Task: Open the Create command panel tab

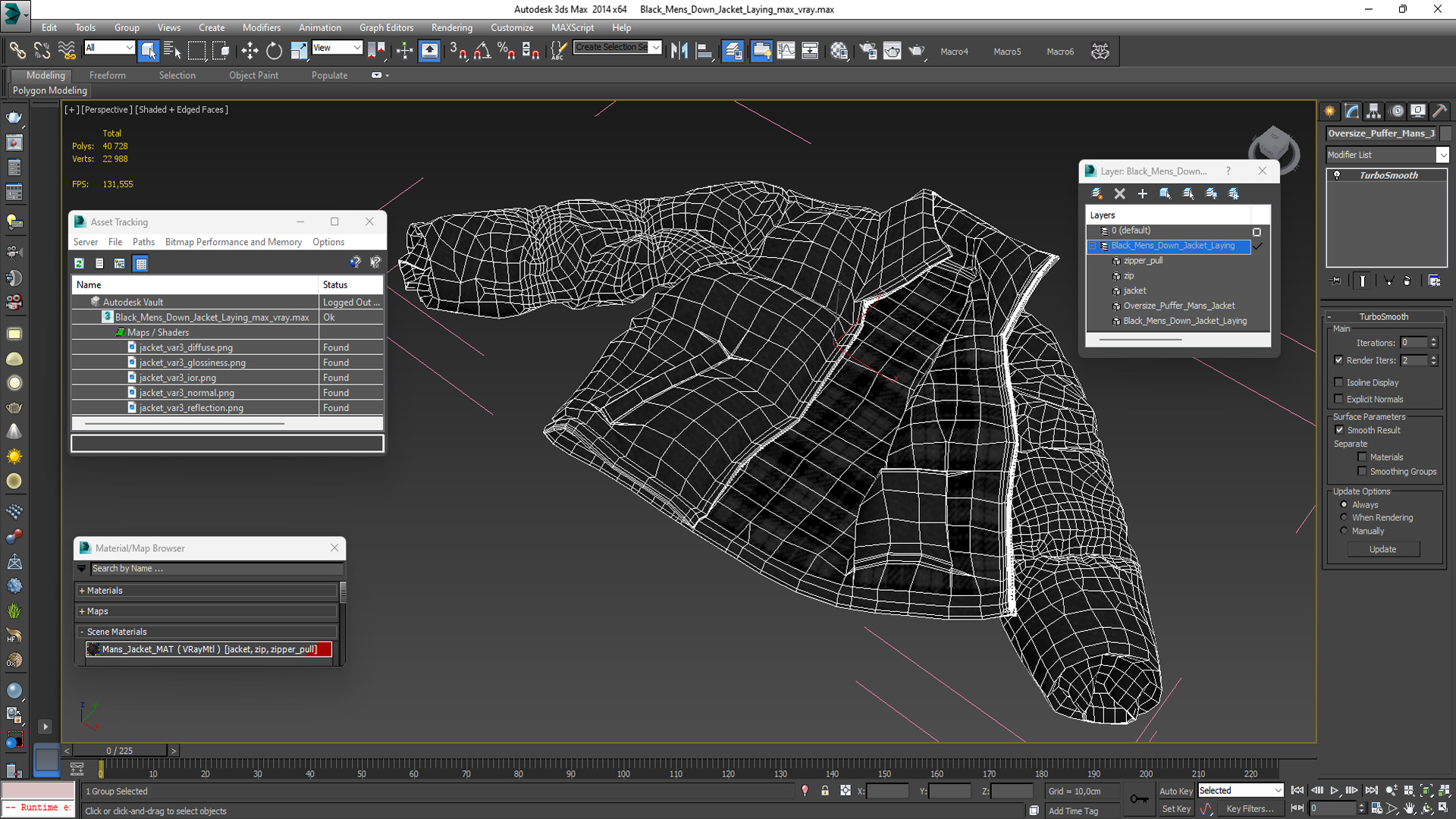Action: [1330, 111]
